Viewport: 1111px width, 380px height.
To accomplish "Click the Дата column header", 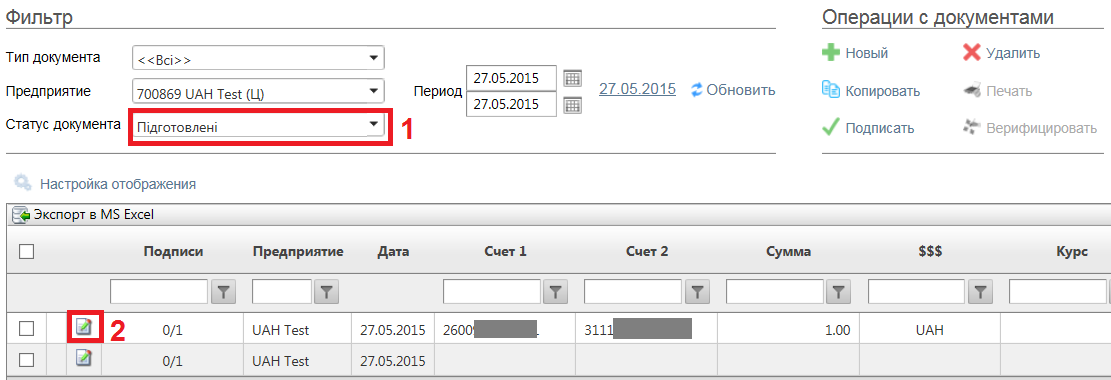I will (393, 252).
